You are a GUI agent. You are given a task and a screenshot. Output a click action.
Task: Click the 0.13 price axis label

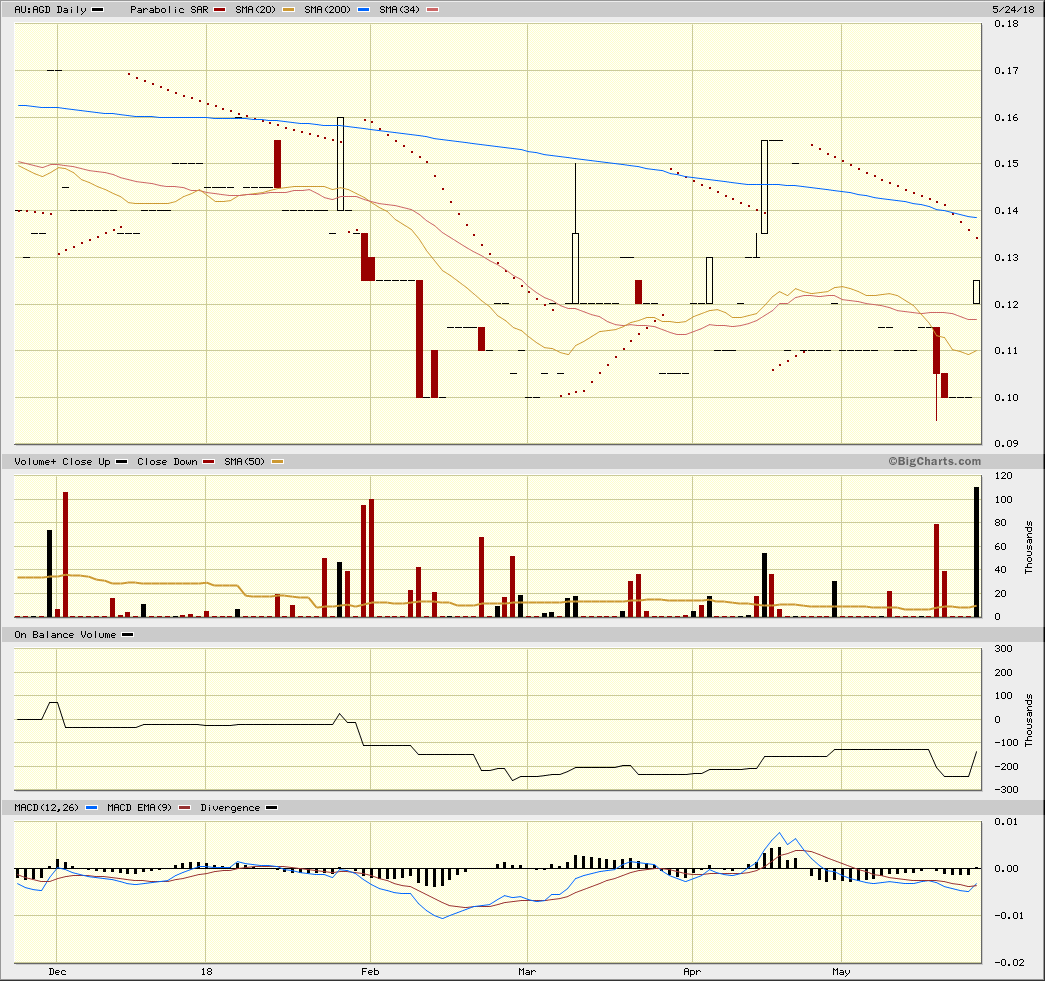tap(1006, 257)
